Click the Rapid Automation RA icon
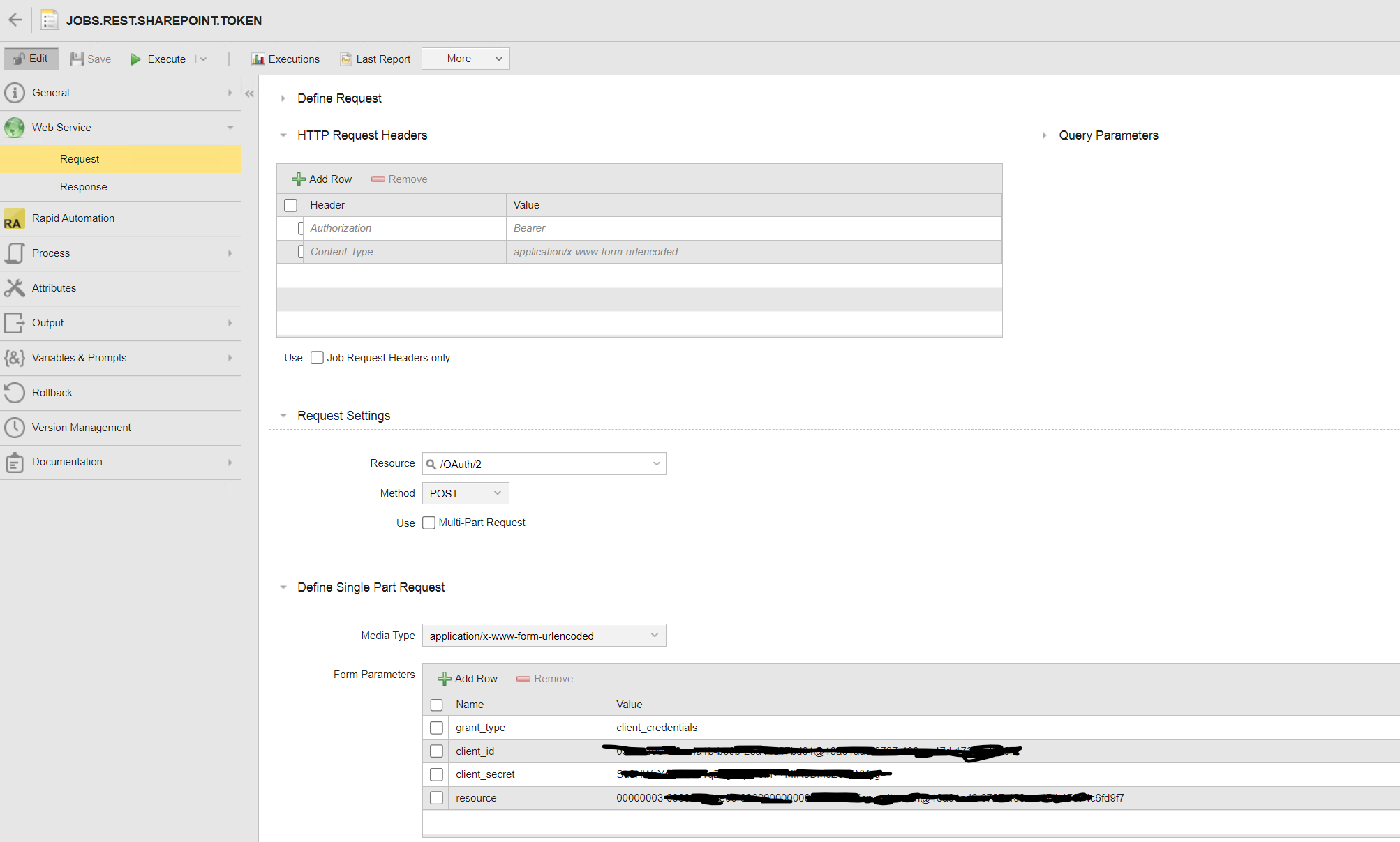1400x842 pixels. (x=13, y=218)
